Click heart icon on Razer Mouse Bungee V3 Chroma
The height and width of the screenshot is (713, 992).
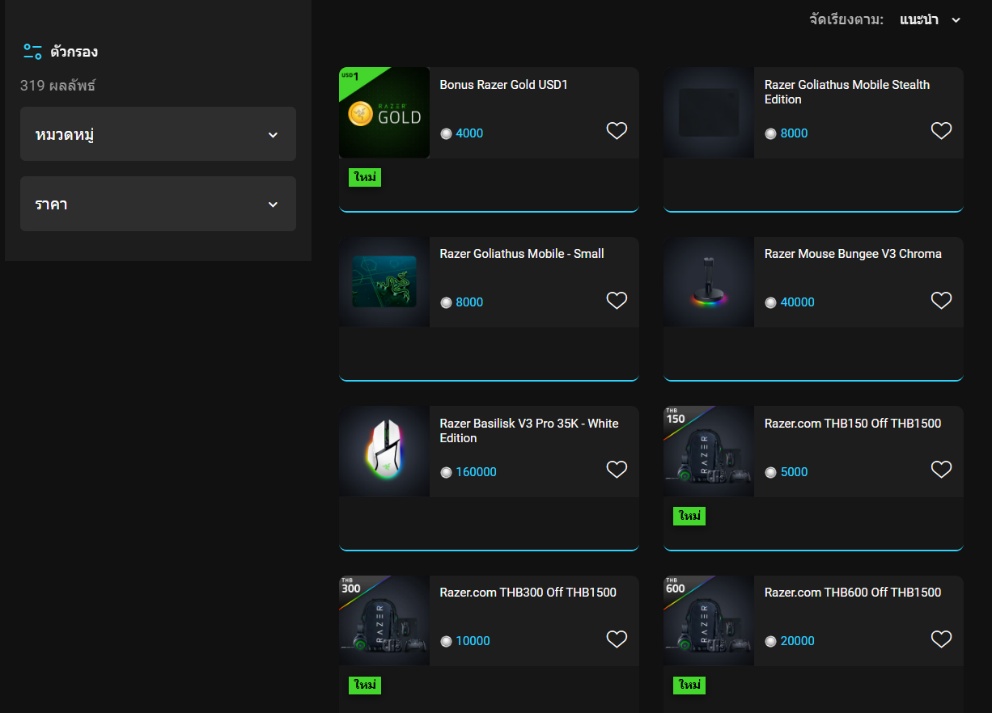tap(941, 300)
